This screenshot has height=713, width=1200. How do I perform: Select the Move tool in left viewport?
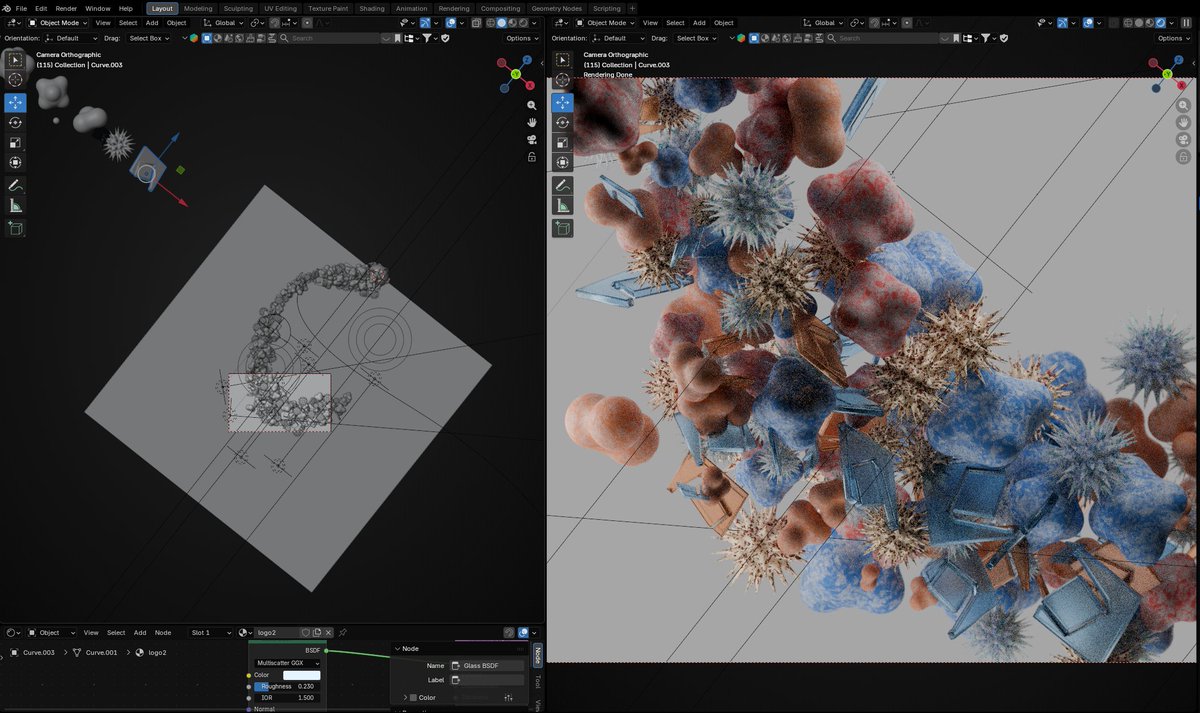[x=15, y=103]
